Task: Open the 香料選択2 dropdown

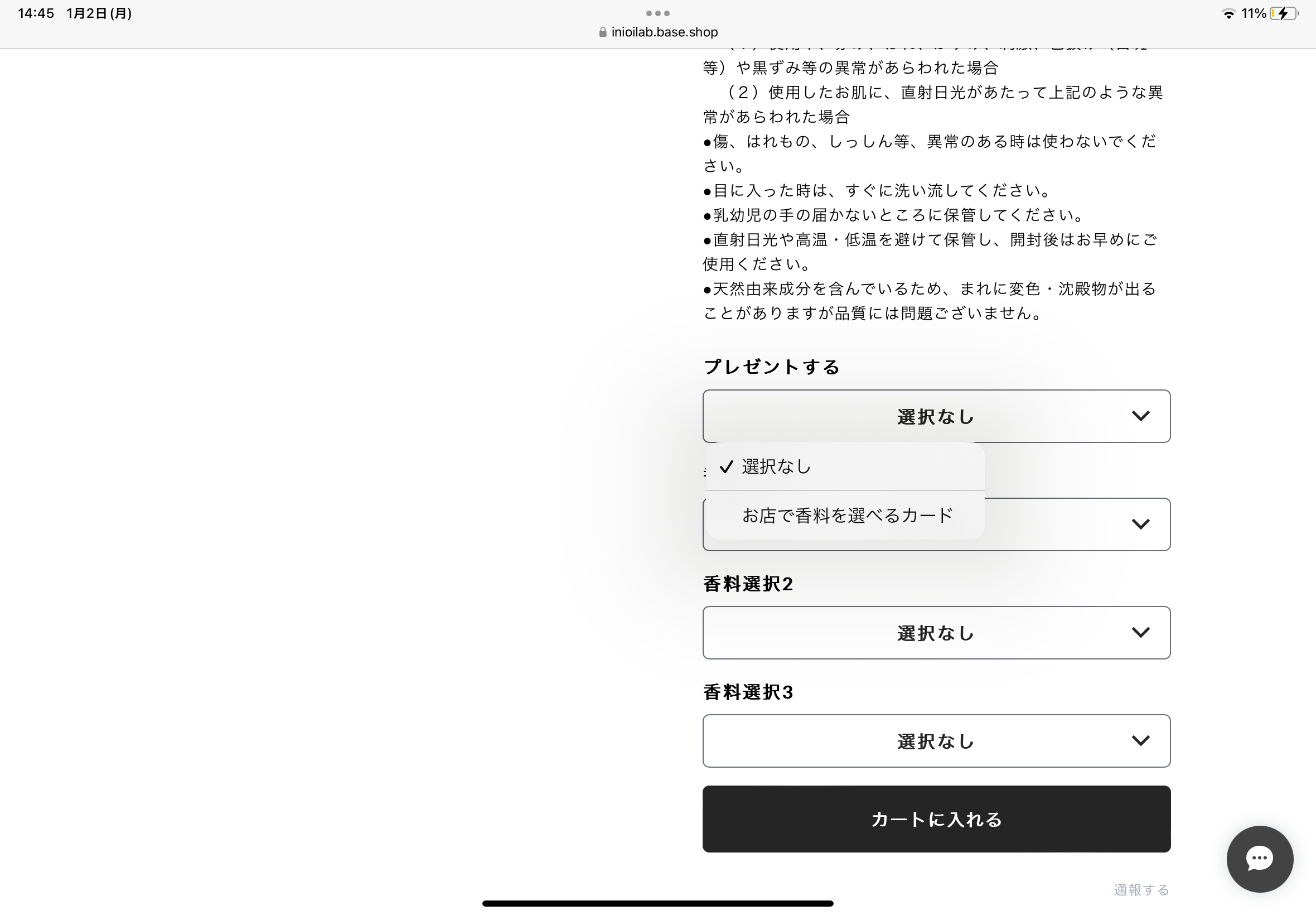Action: tap(936, 632)
